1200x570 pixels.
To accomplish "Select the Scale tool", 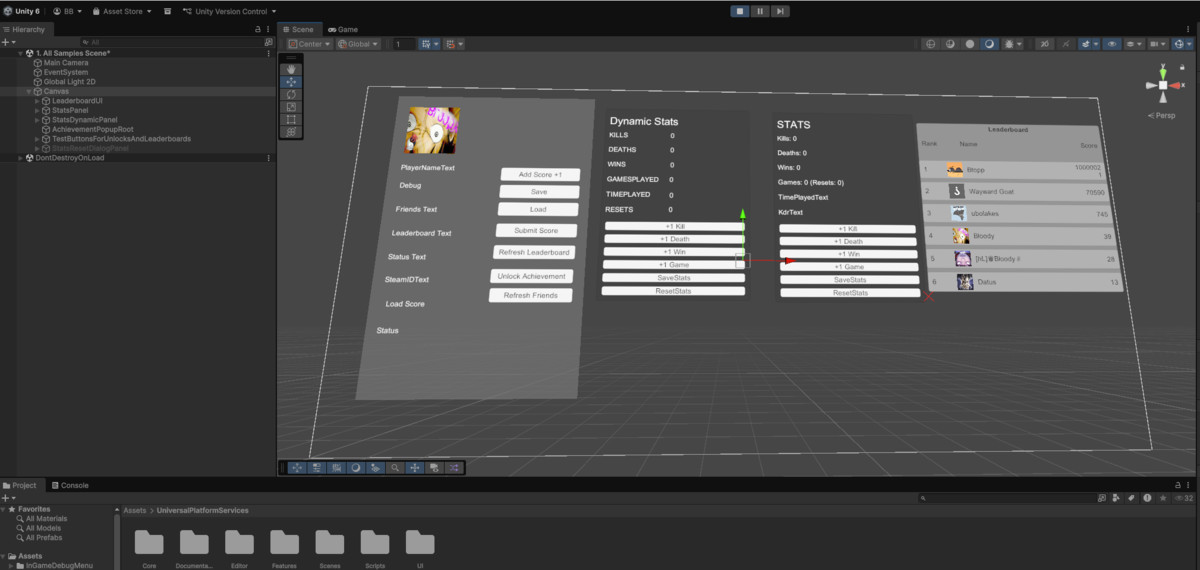I will tap(291, 107).
